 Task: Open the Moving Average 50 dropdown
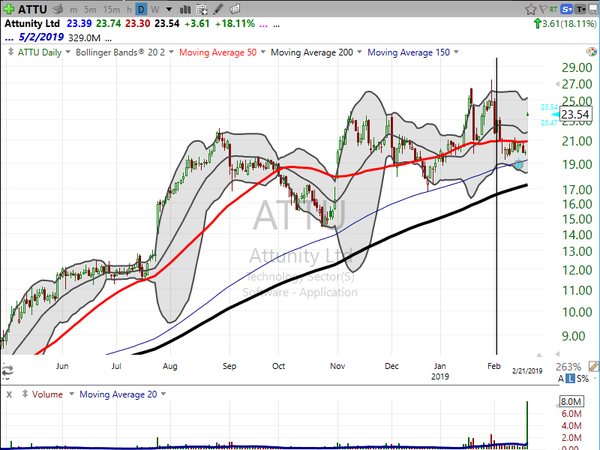tap(263, 52)
